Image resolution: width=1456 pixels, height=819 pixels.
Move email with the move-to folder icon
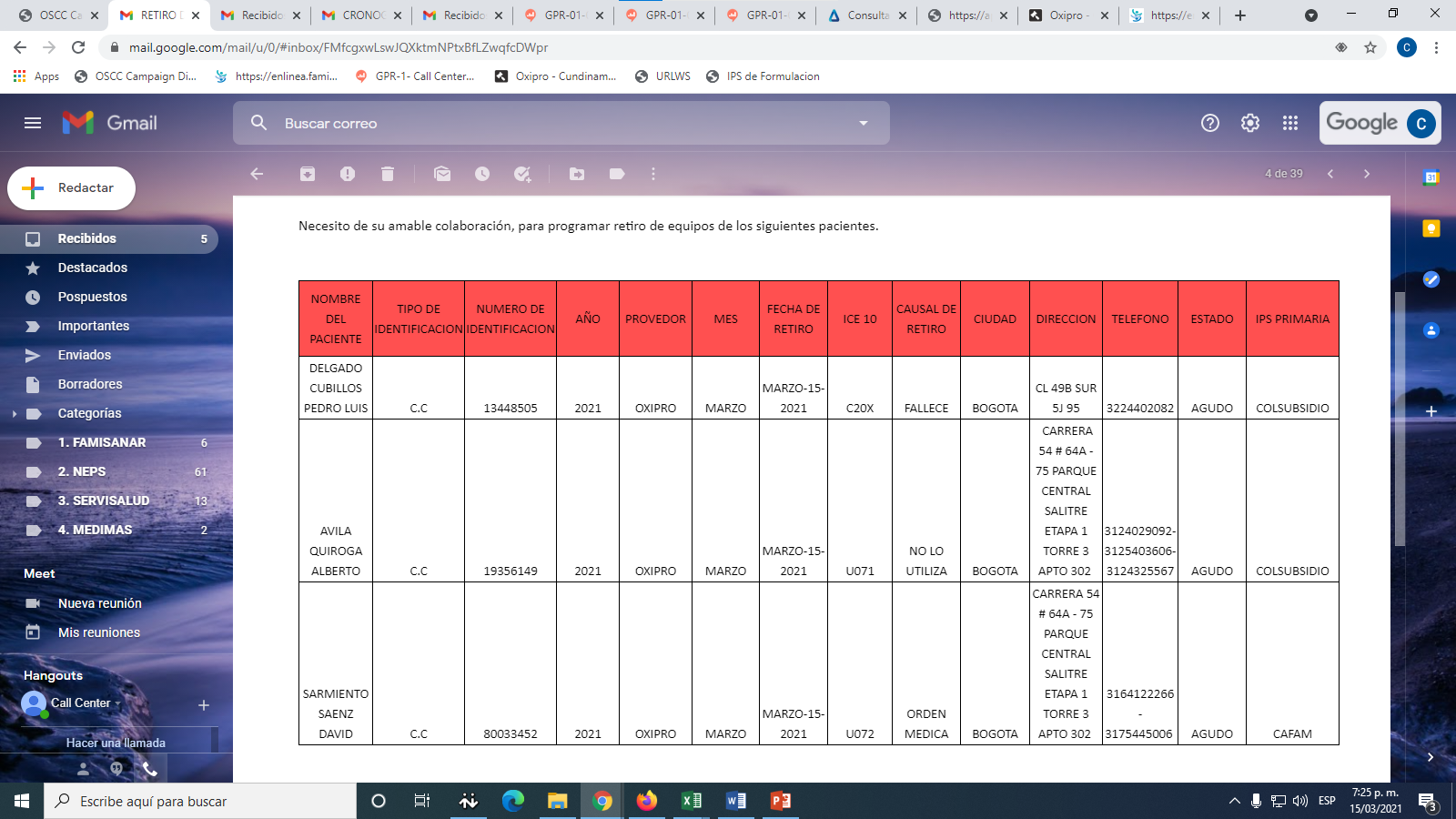[577, 174]
